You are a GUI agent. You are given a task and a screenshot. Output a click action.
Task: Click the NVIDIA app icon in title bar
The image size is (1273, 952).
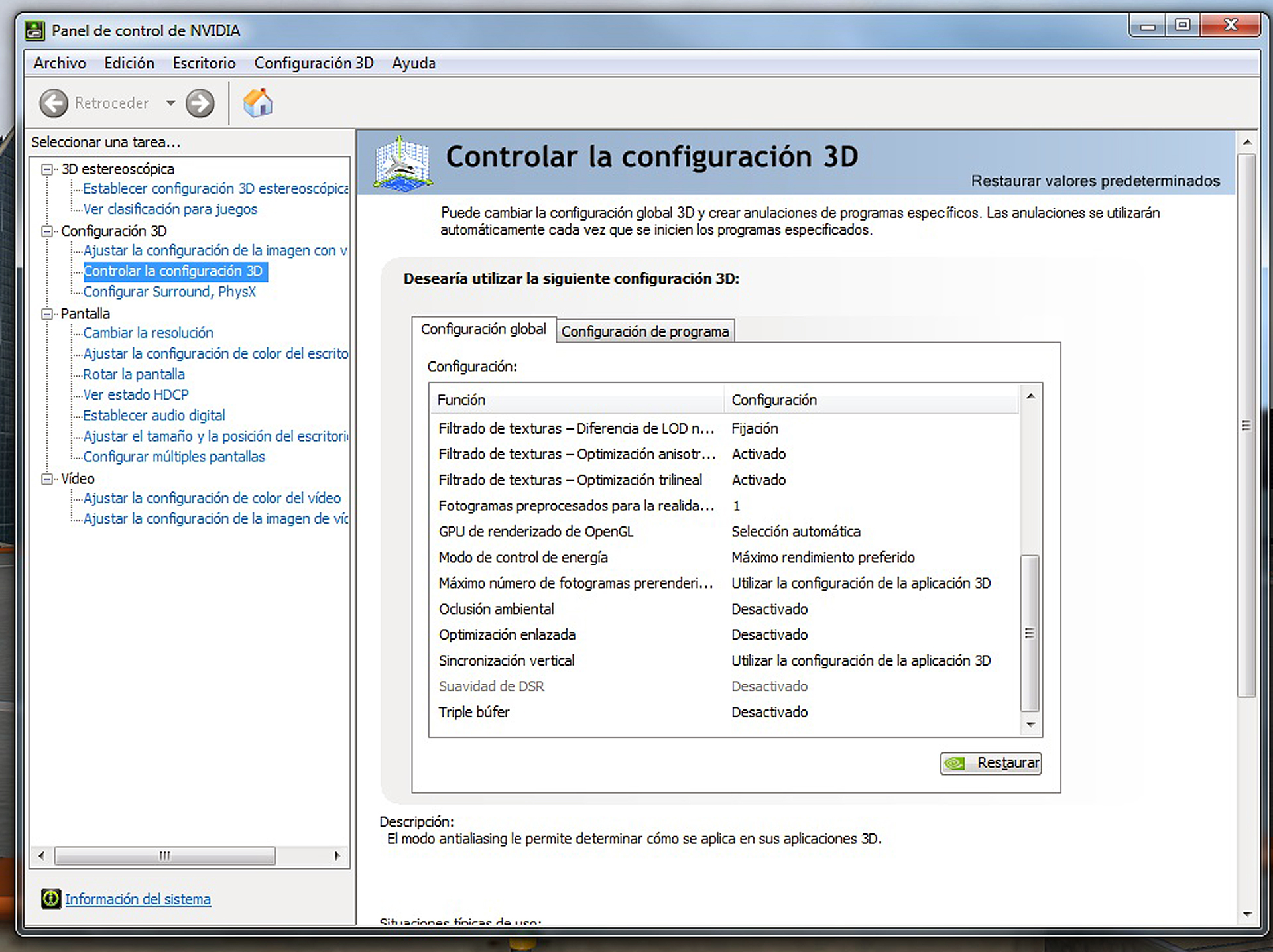pos(34,30)
